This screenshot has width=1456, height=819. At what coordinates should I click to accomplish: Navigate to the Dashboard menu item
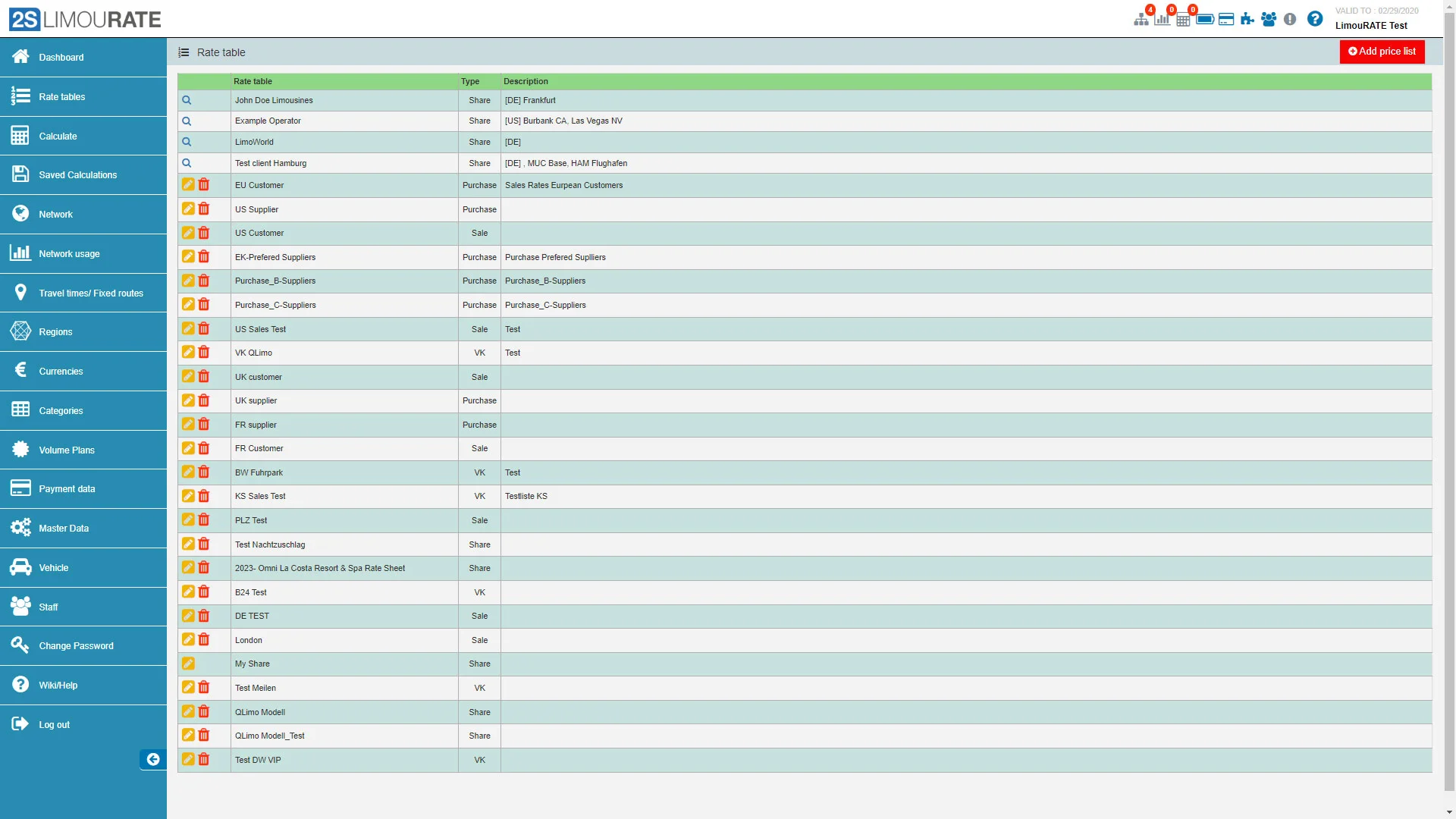coord(61,57)
